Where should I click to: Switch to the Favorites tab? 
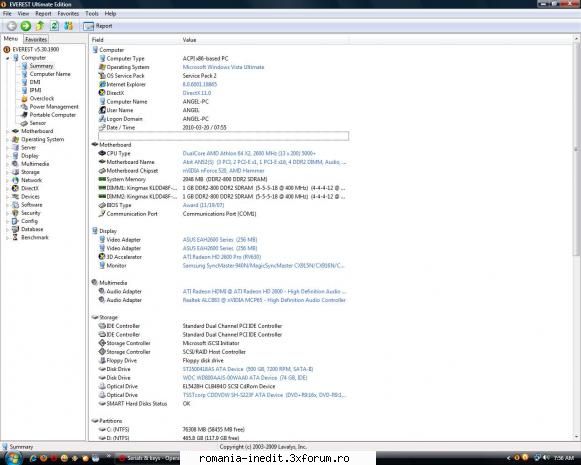pyautogui.click(x=36, y=39)
